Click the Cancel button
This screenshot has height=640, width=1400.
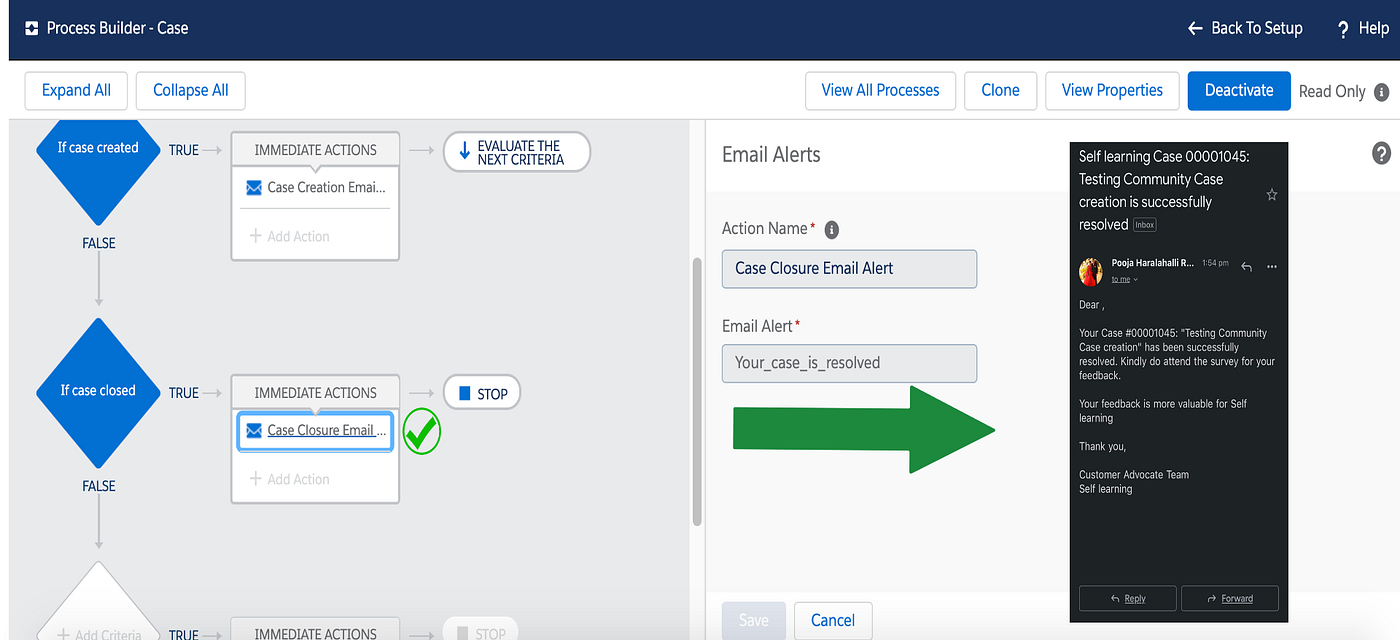[832, 620]
